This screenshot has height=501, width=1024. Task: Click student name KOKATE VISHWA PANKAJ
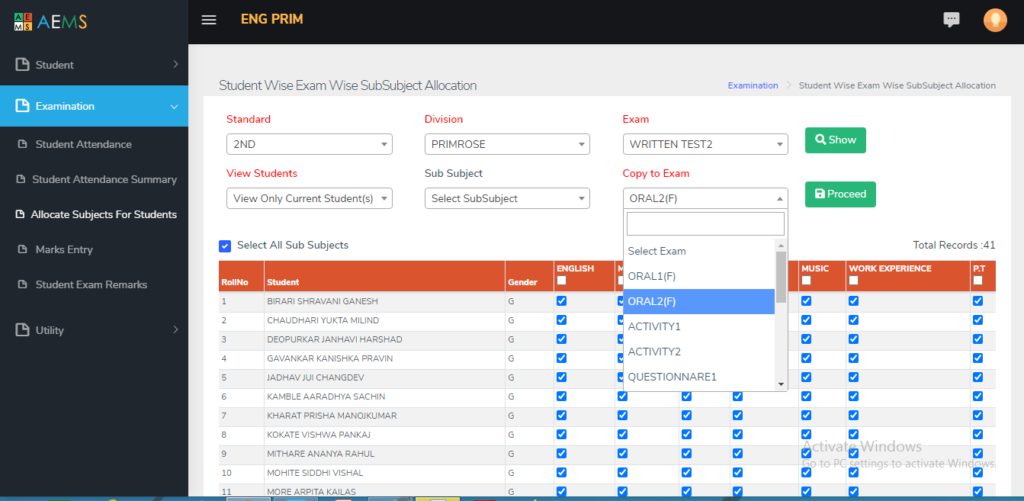click(319, 434)
